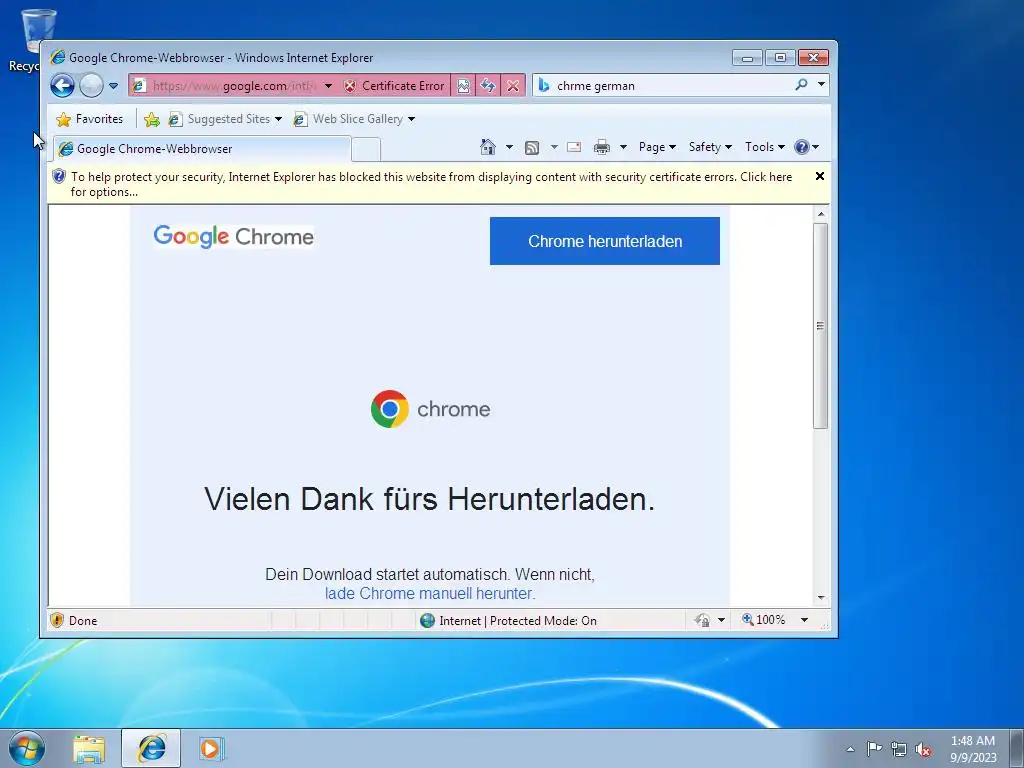Click the taskbar clock showing 1:48 AM
The width and height of the screenshot is (1024, 768).
[973, 749]
